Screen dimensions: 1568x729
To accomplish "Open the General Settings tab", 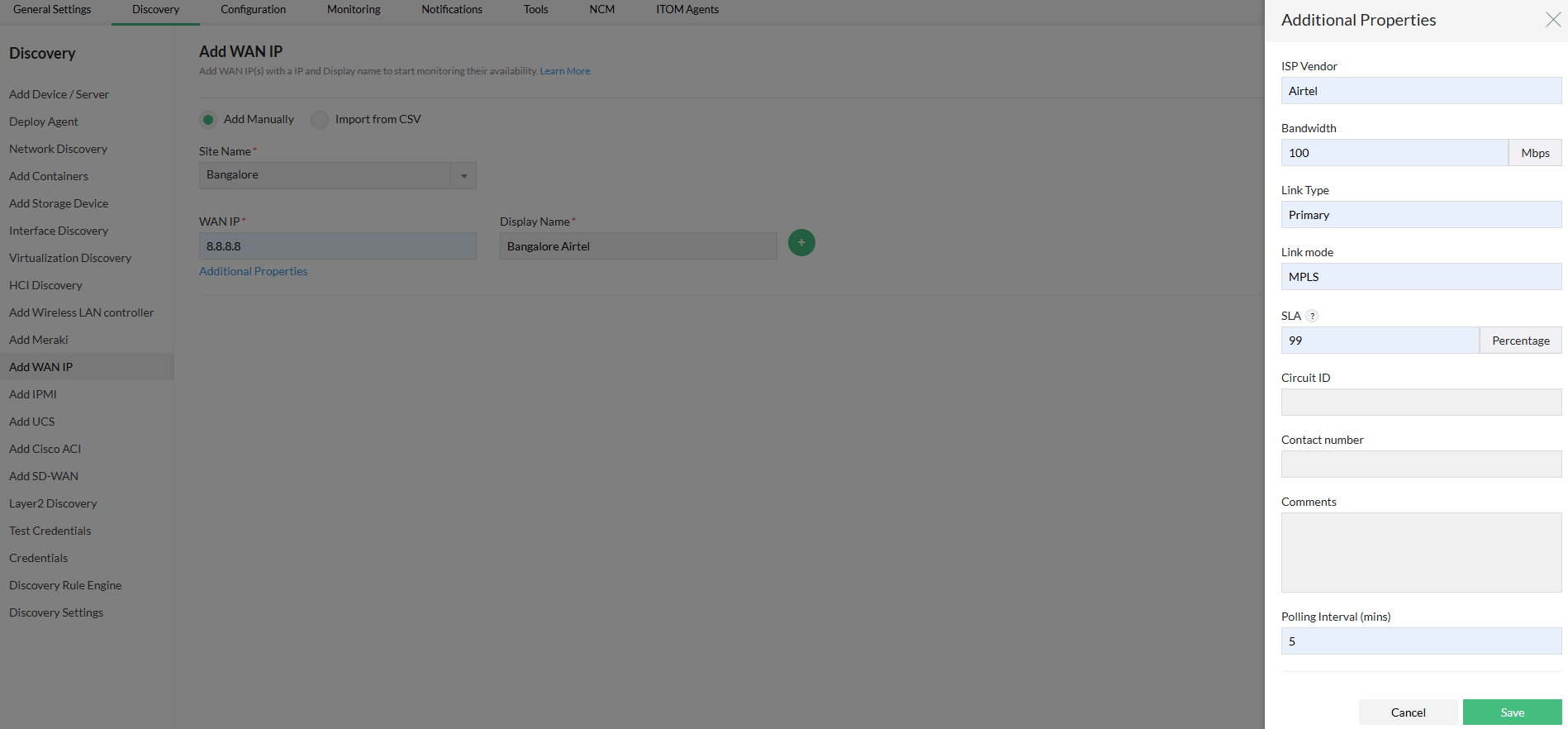I will point(52,10).
